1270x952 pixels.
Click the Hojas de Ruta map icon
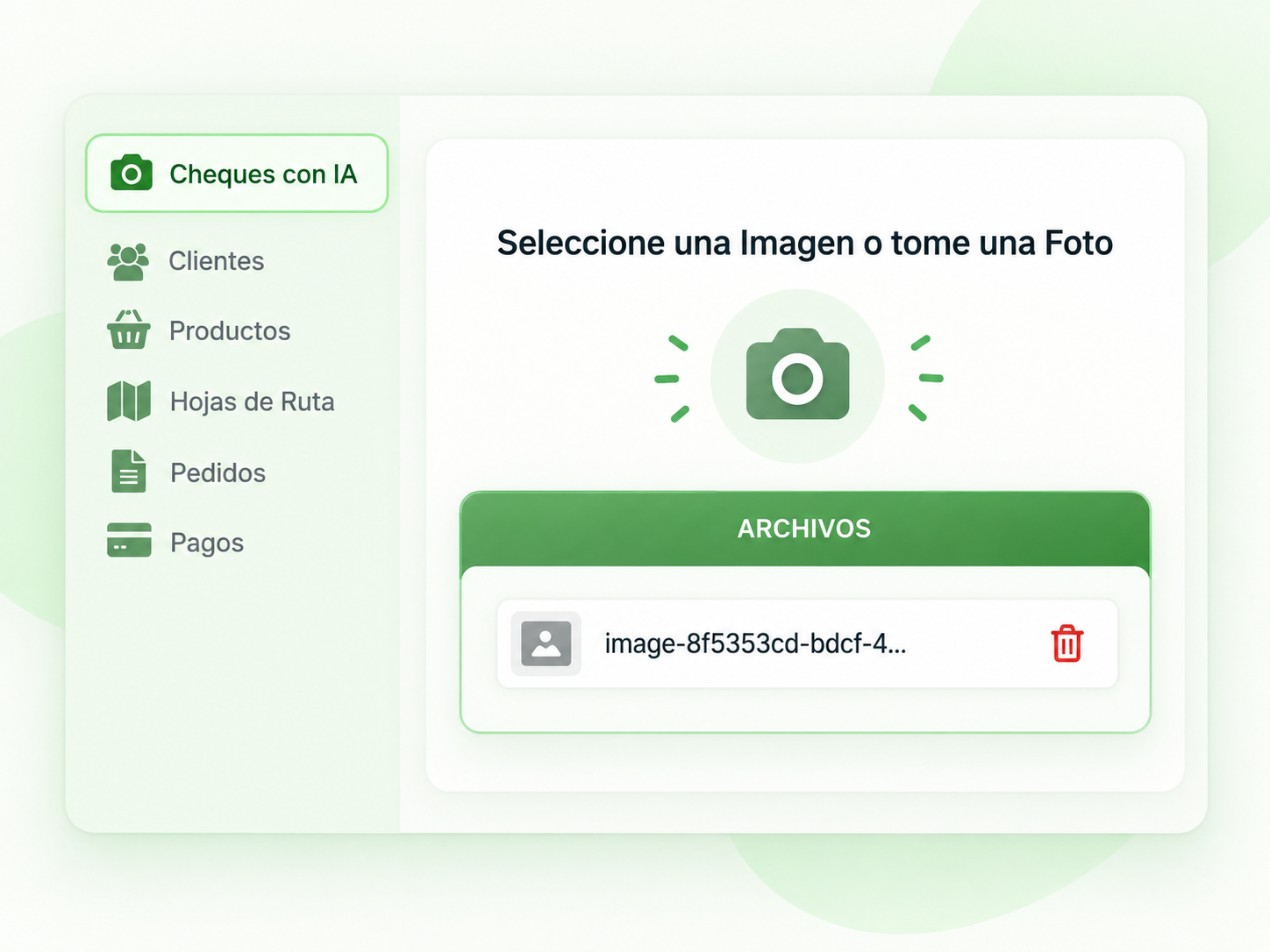click(129, 401)
